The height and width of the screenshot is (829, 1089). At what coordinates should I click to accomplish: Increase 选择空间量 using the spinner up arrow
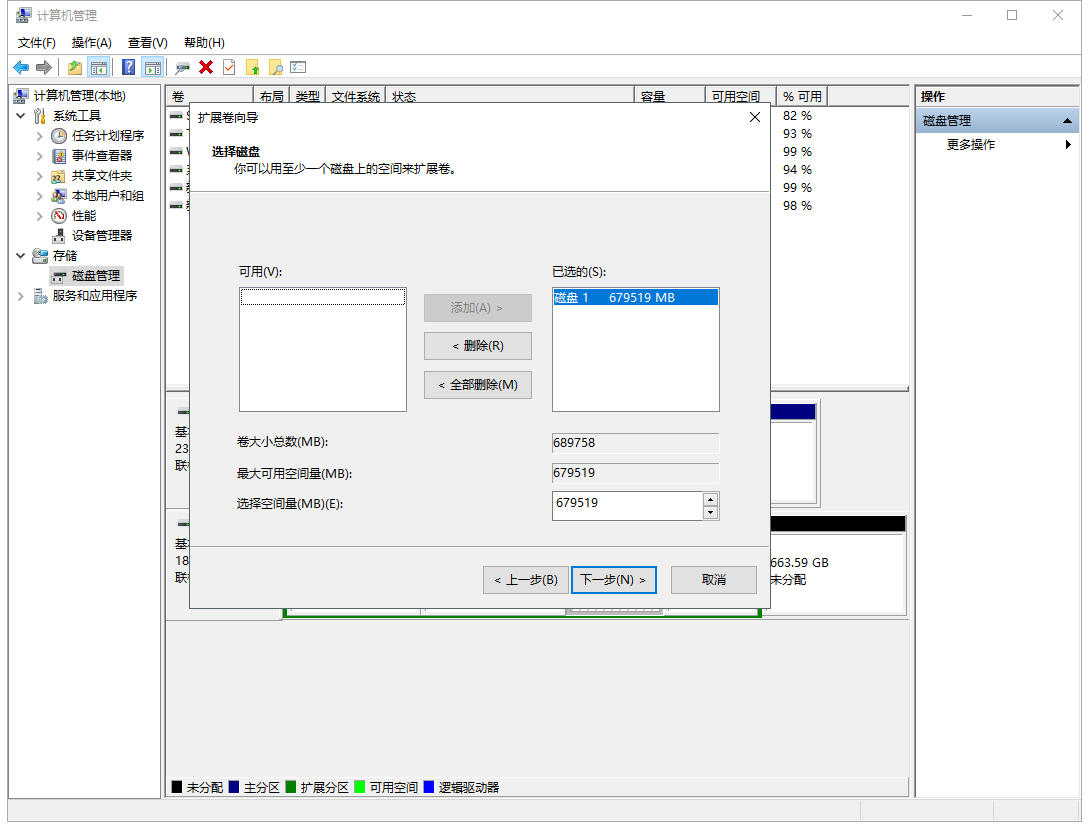(710, 500)
